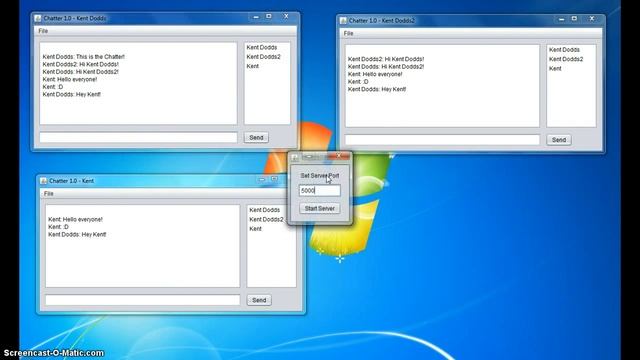Viewport: 640px width, 360px height.
Task: Click 'This is the Chatter!' message line
Action: 84,57
